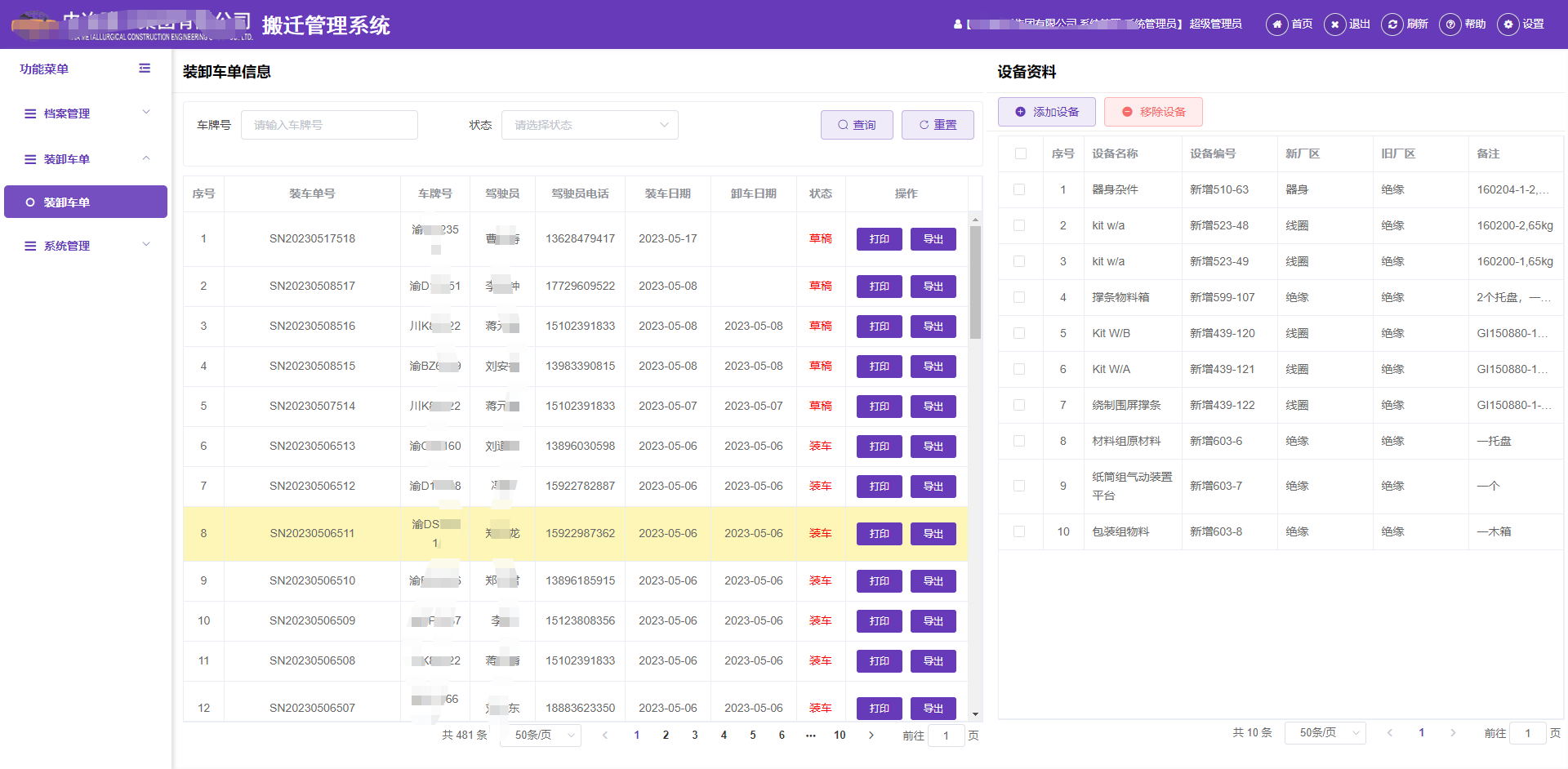Check the box for 绕制围屏撑条 row
Screen dimensions: 1568x769
[x=1019, y=405]
